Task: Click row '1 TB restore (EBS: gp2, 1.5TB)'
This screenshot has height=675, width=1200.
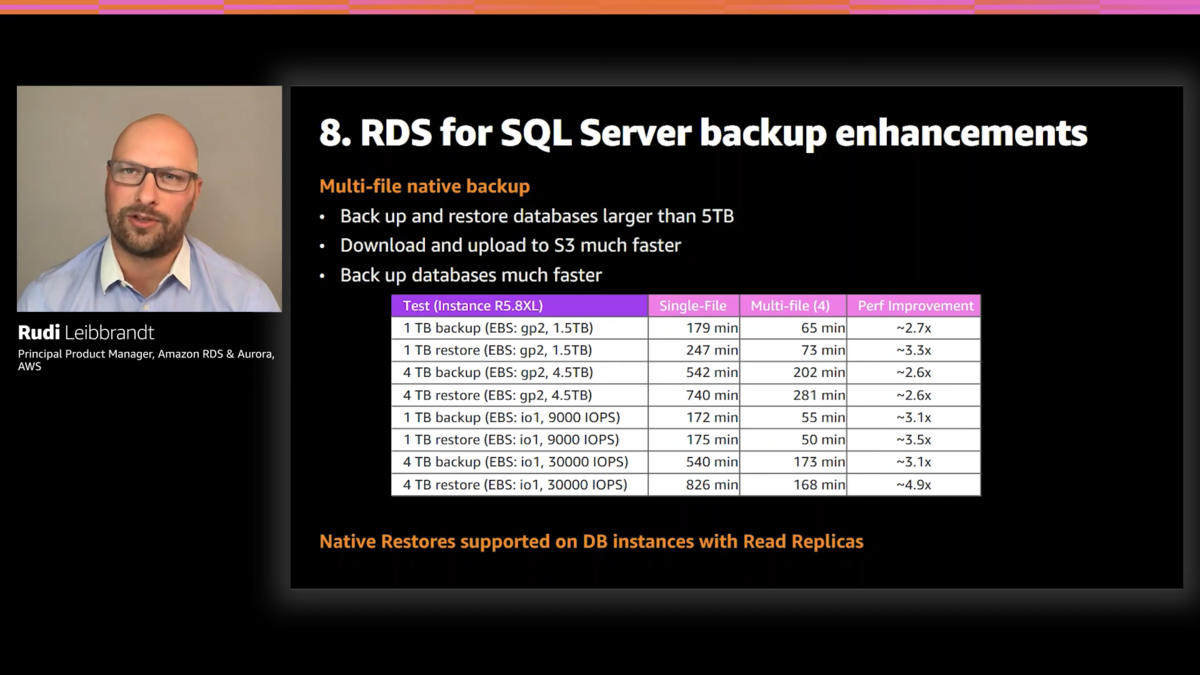Action: [686, 350]
